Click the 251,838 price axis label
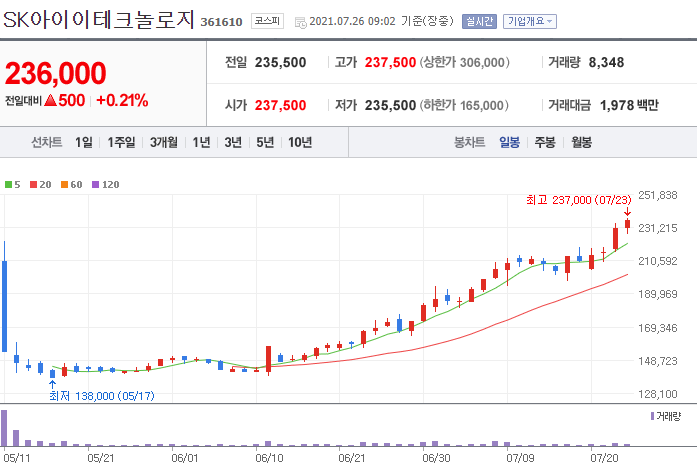The image size is (697, 475). click(x=658, y=195)
